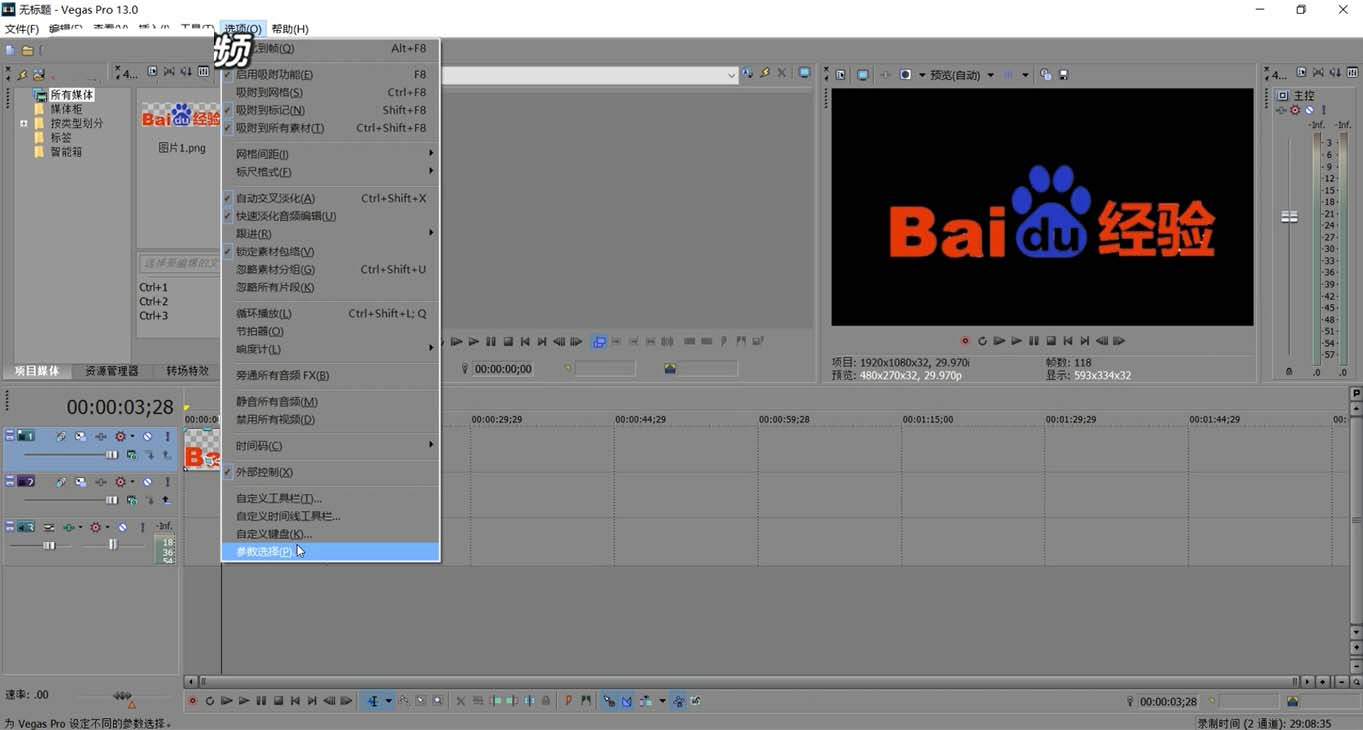The image size is (1363, 730).
Task: Toggle 外部控制(X) in the options menu
Action: (x=330, y=472)
